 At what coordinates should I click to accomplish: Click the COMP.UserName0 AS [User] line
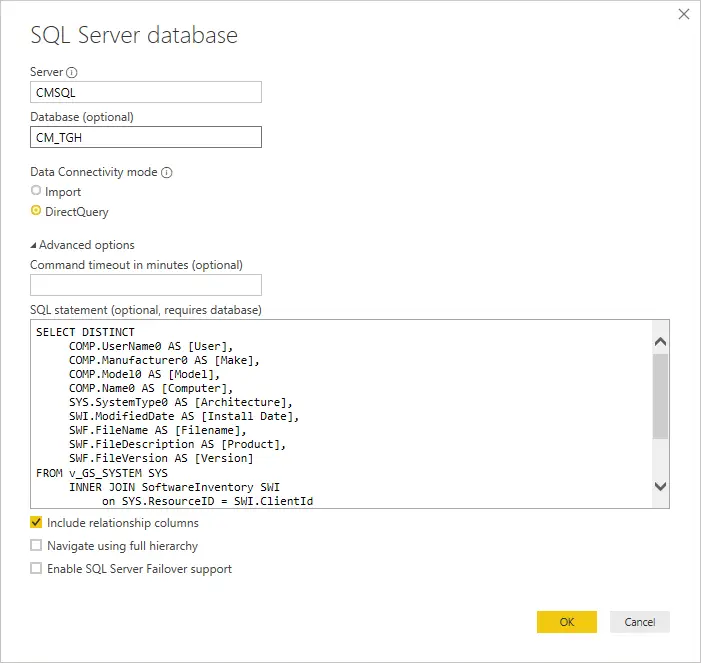(151, 346)
